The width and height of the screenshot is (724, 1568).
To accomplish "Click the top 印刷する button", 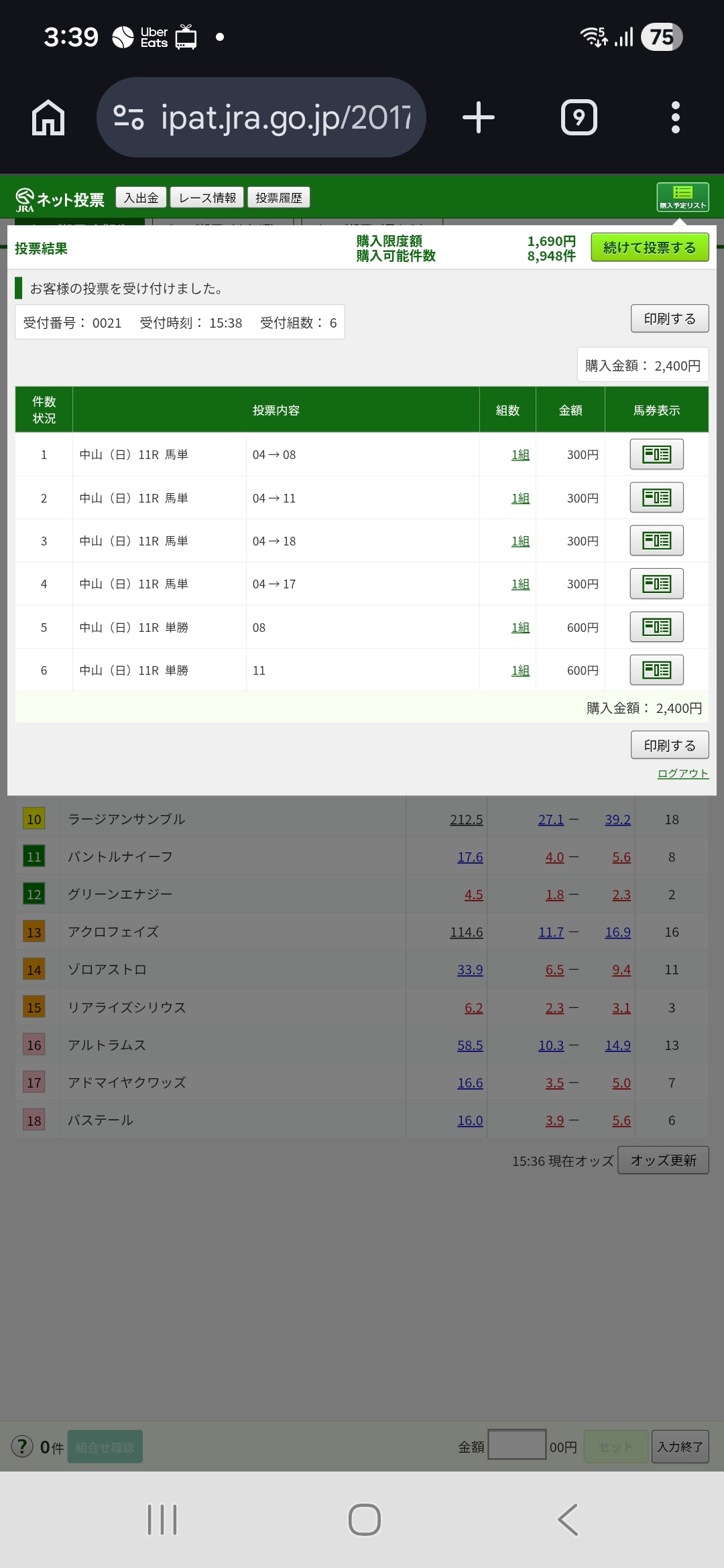I will (669, 319).
